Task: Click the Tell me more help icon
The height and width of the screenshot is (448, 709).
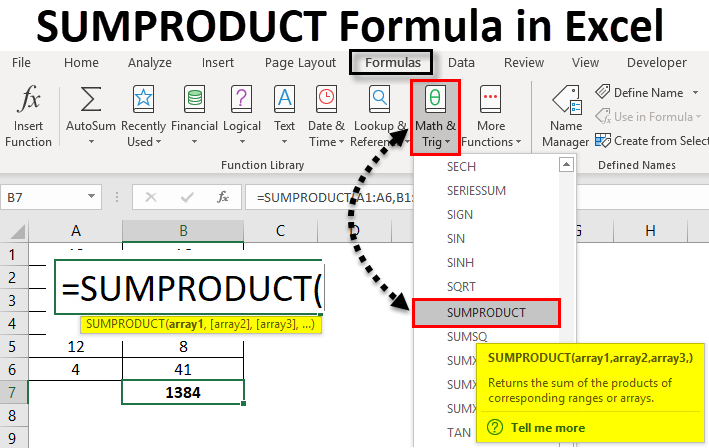Action: 495,427
